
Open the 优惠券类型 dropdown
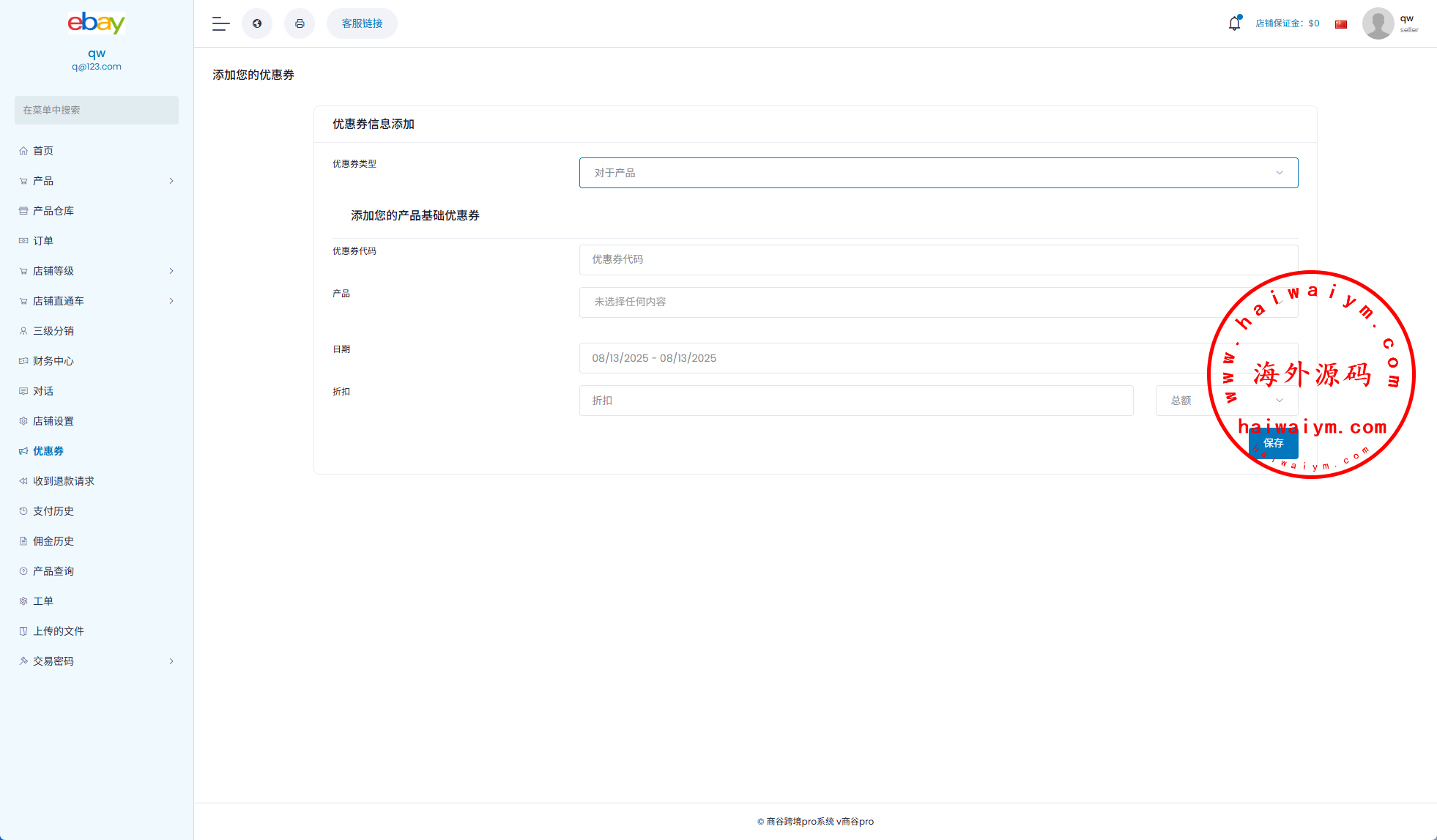[x=938, y=173]
